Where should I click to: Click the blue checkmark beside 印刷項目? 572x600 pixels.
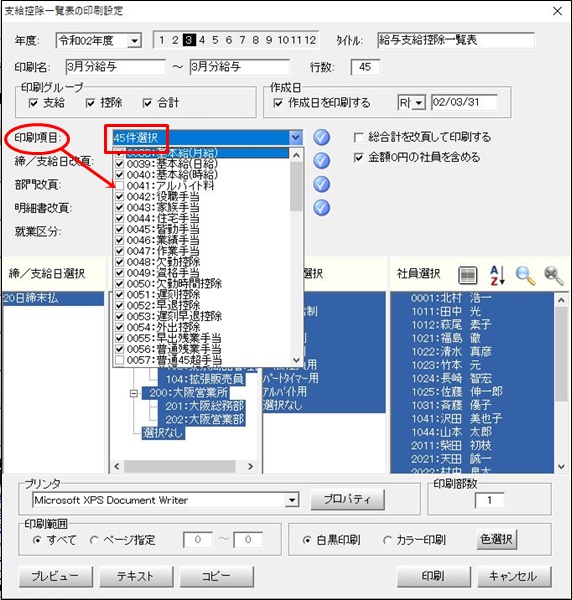321,137
